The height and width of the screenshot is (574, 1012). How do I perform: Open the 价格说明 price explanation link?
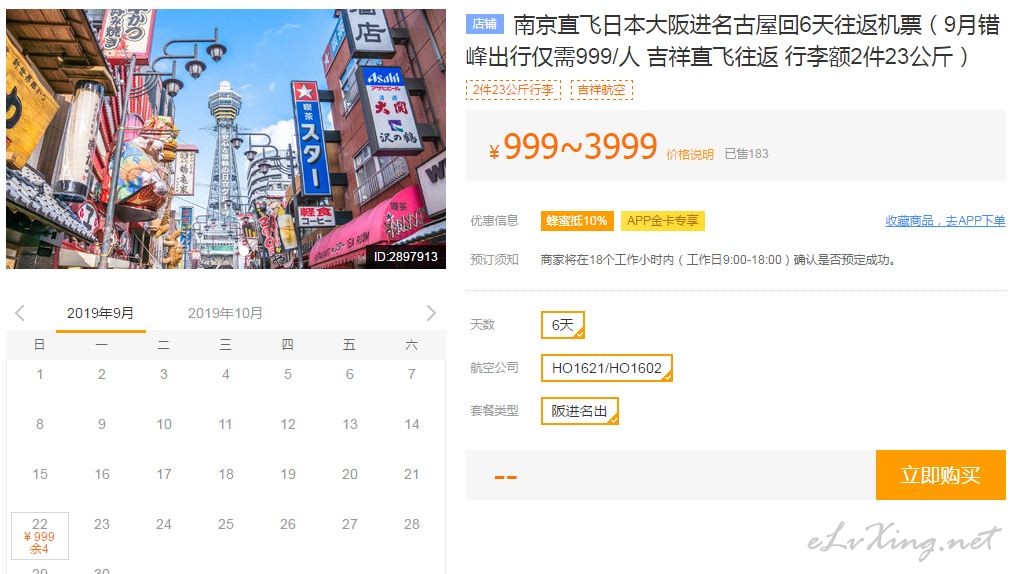coord(689,154)
